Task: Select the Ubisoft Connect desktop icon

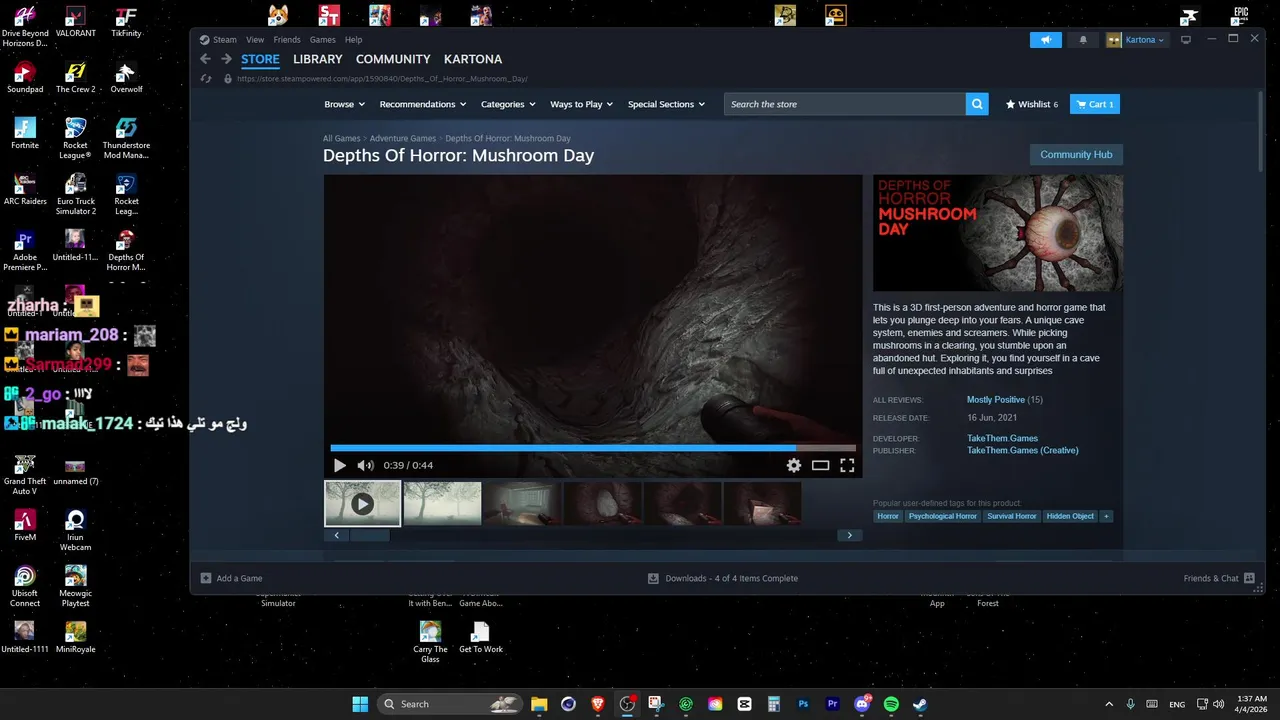Action: [25, 587]
